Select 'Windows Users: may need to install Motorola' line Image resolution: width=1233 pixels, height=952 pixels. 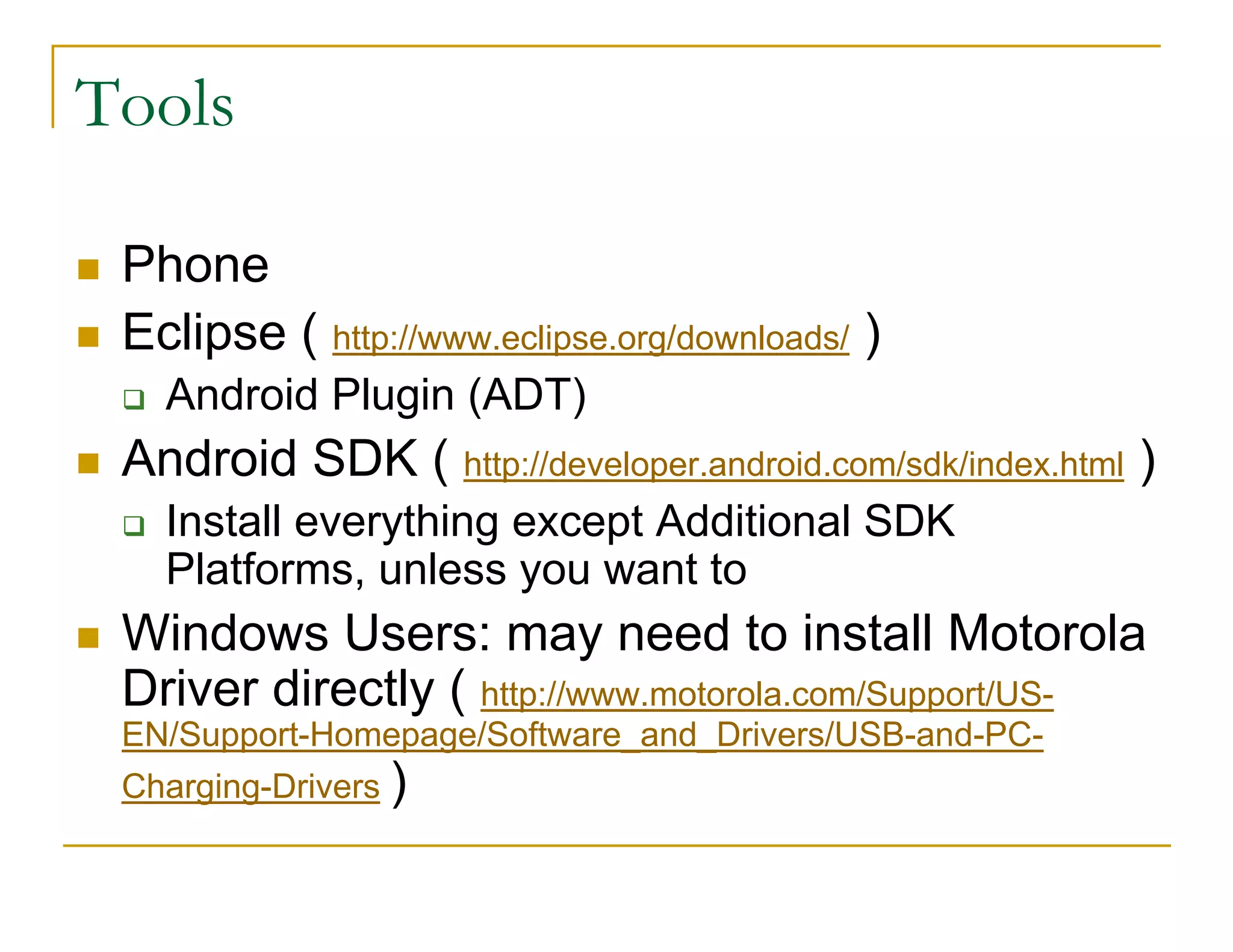tap(633, 634)
